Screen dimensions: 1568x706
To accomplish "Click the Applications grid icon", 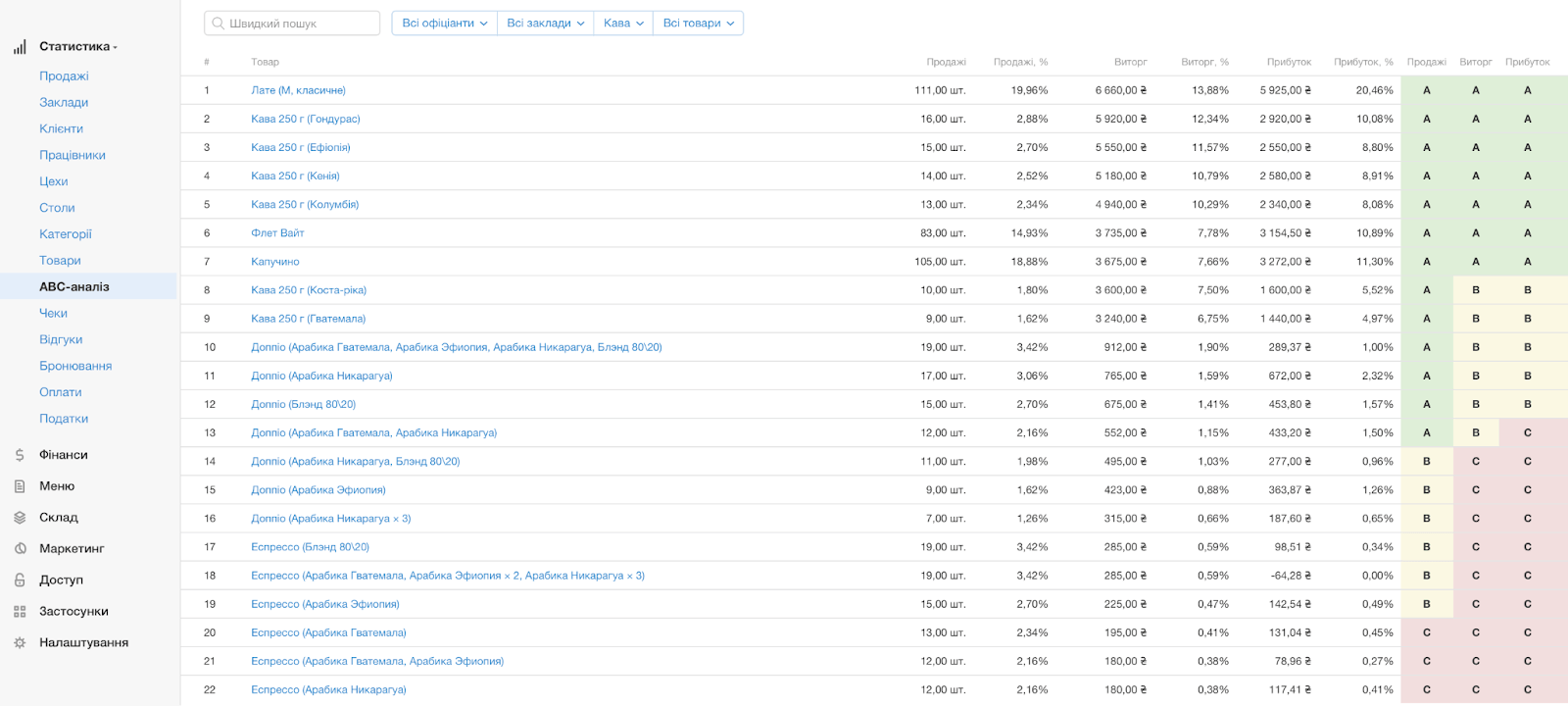I will pyautogui.click(x=20, y=612).
